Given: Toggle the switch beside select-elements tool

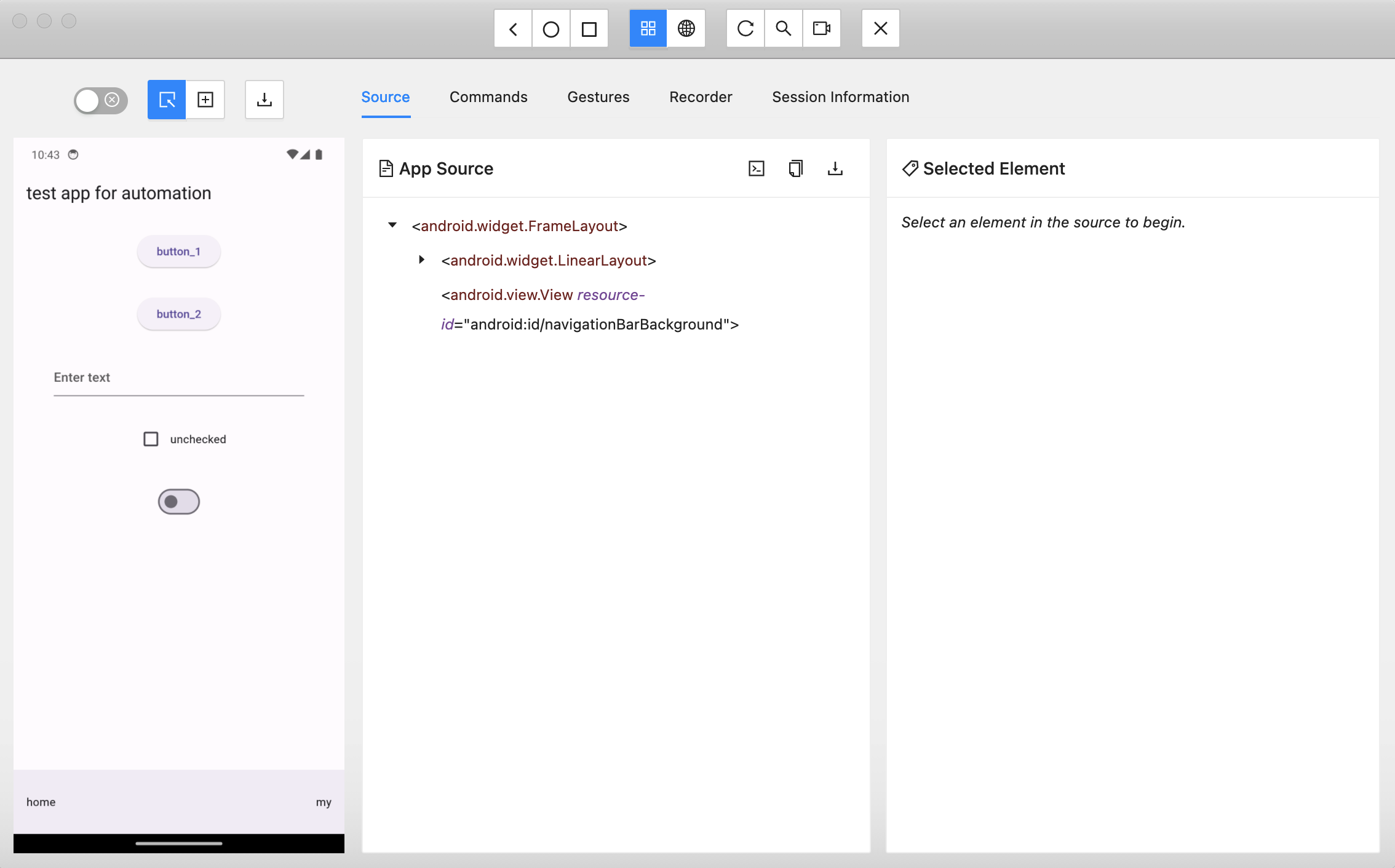Looking at the screenshot, I should [100, 100].
